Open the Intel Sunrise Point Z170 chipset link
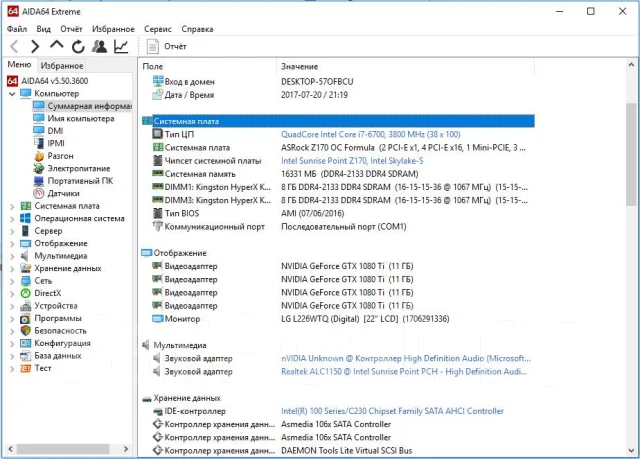Screen dimensions: 640x459 coord(352,161)
